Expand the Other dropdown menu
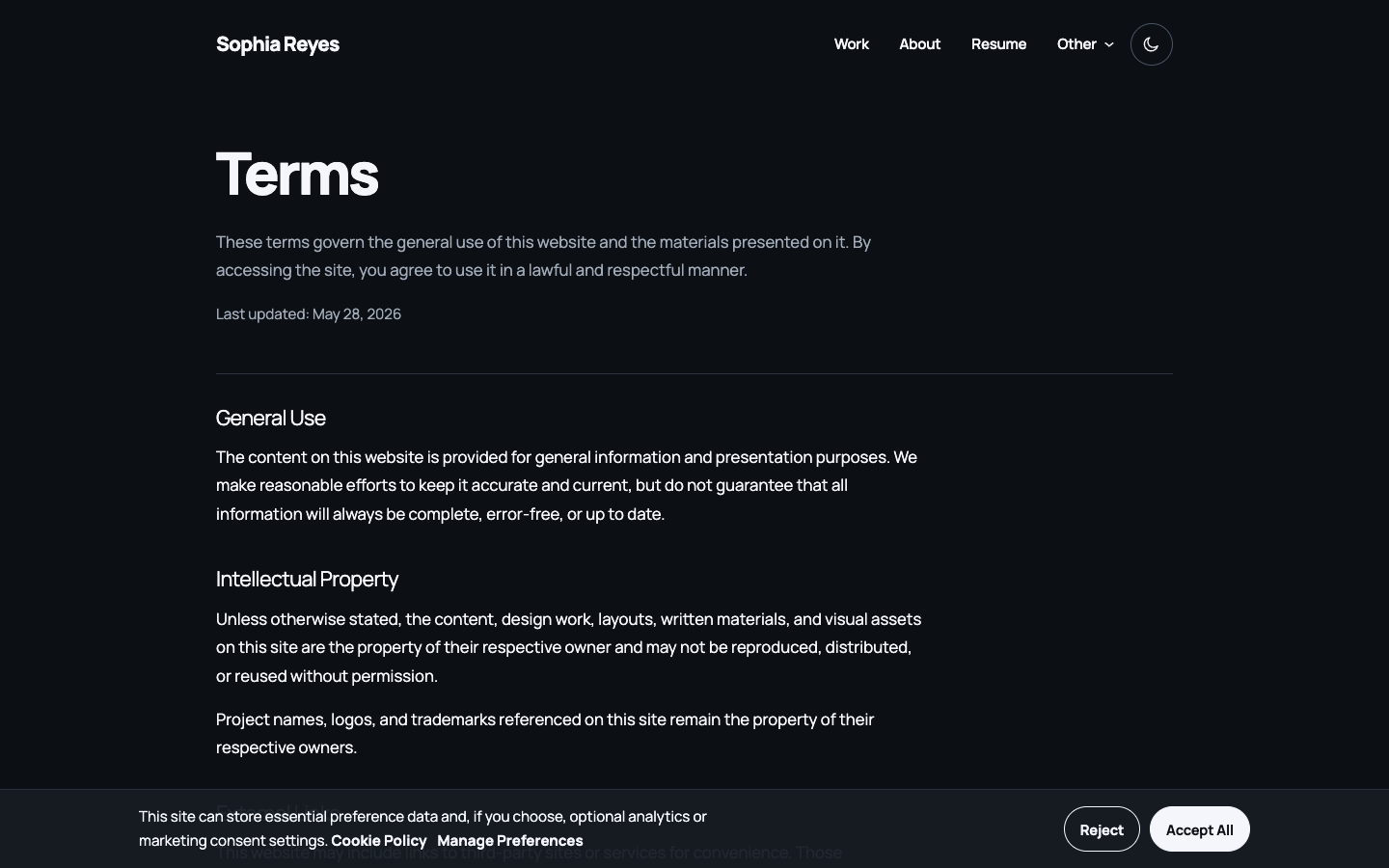 tap(1085, 44)
